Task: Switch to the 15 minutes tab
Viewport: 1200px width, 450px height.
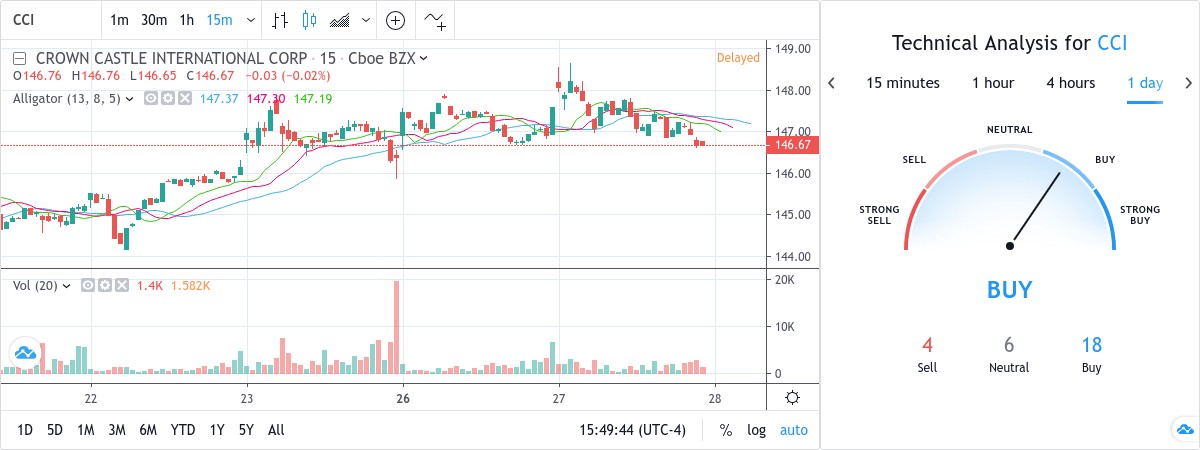Action: pos(903,83)
